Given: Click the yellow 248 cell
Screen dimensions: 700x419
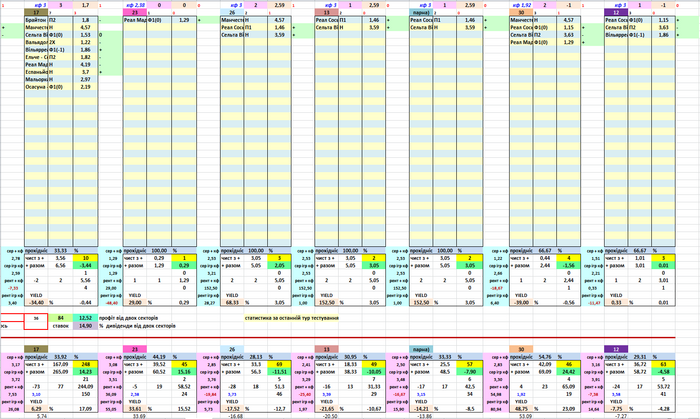Looking at the screenshot, I should (85, 365).
